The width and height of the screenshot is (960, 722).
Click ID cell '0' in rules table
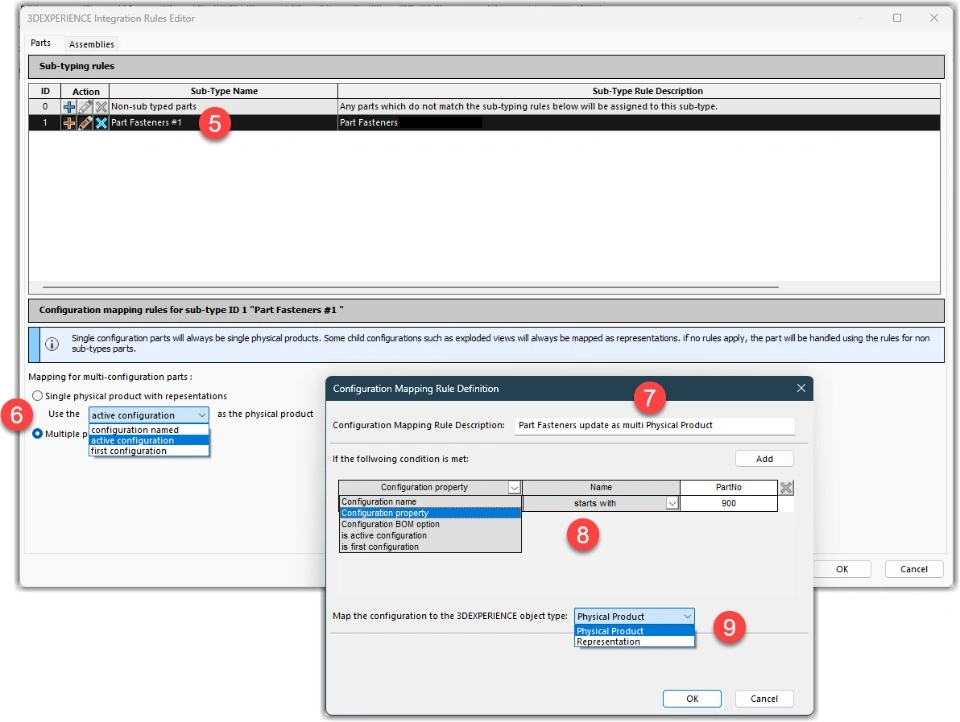click(x=45, y=107)
